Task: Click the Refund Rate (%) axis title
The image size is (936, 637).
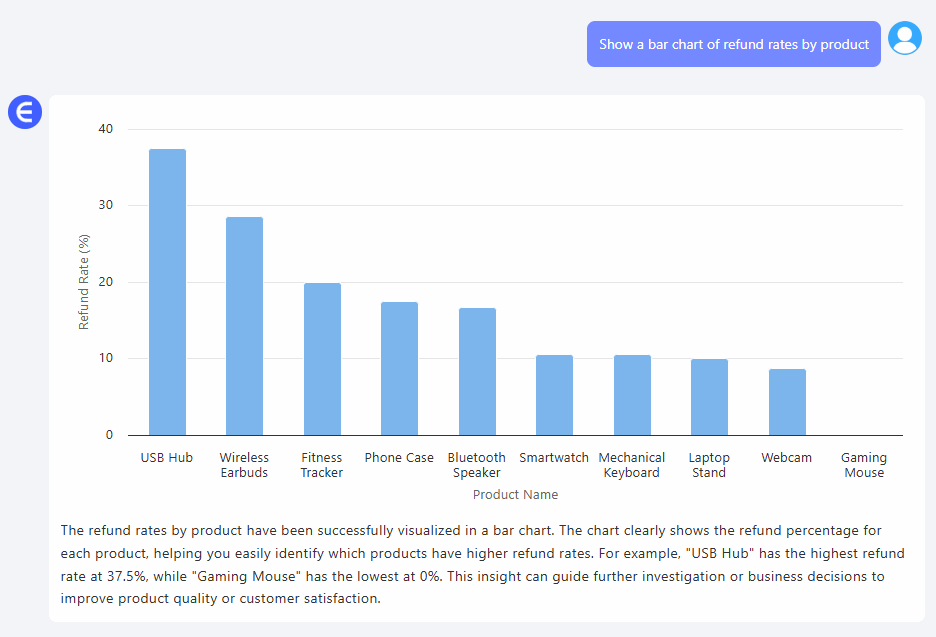Action: [84, 282]
